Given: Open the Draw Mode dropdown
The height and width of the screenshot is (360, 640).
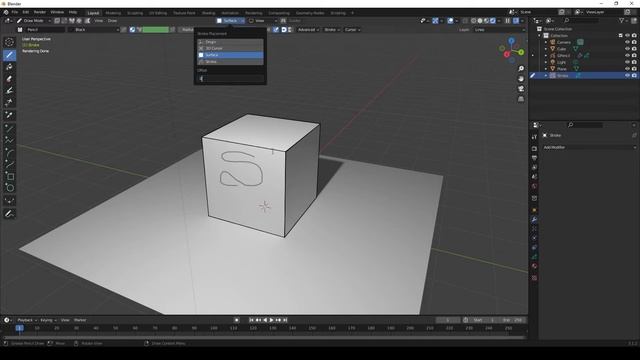Looking at the screenshot, I should 33,20.
